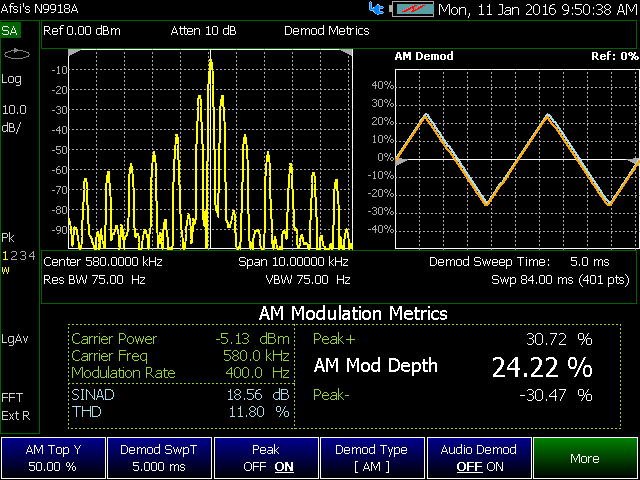This screenshot has width=640, height=480.
Task: Open the AM Top Y softkey
Action: click(53, 458)
